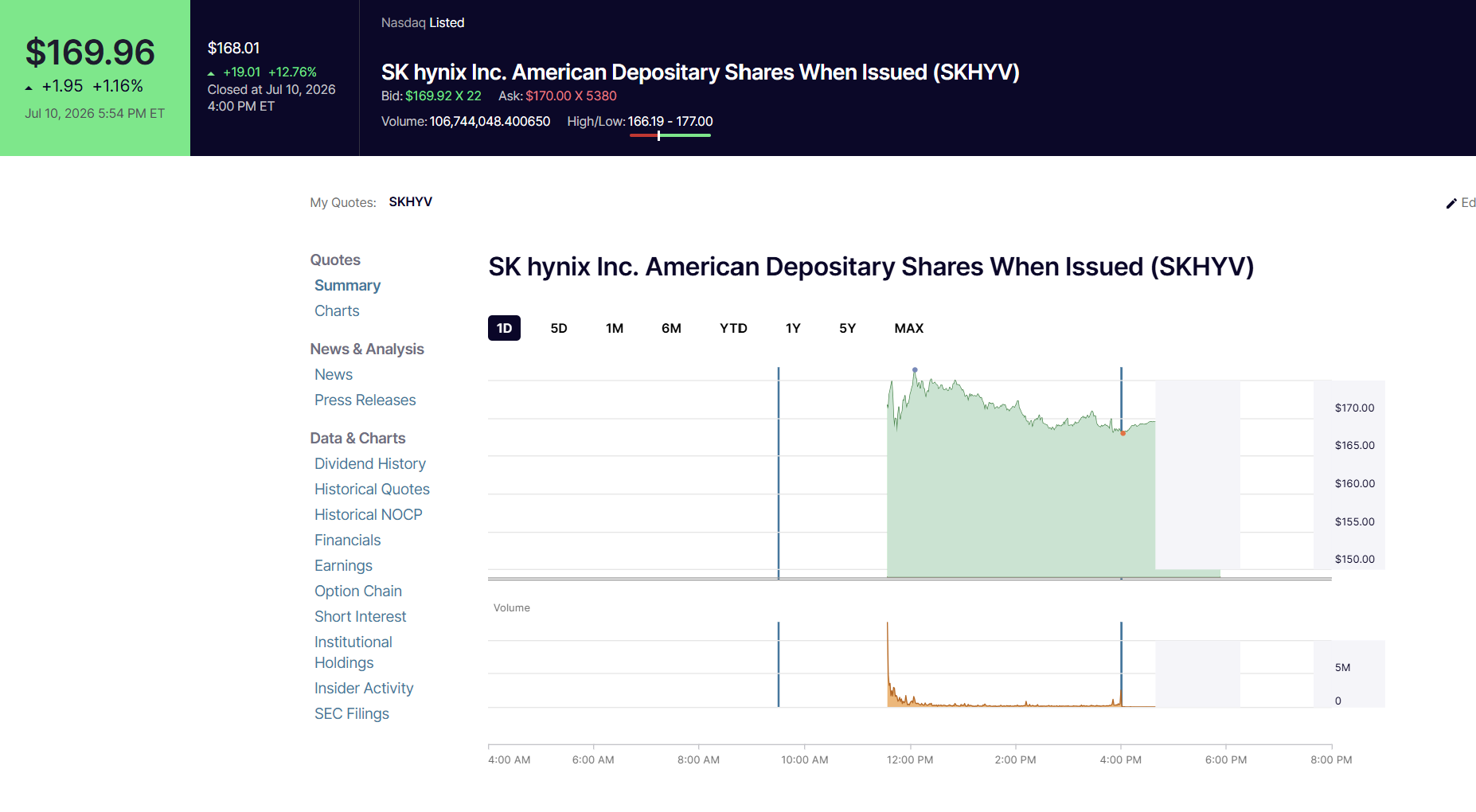The height and width of the screenshot is (812, 1476).
Task: Show the YTD chart range
Action: click(x=733, y=328)
